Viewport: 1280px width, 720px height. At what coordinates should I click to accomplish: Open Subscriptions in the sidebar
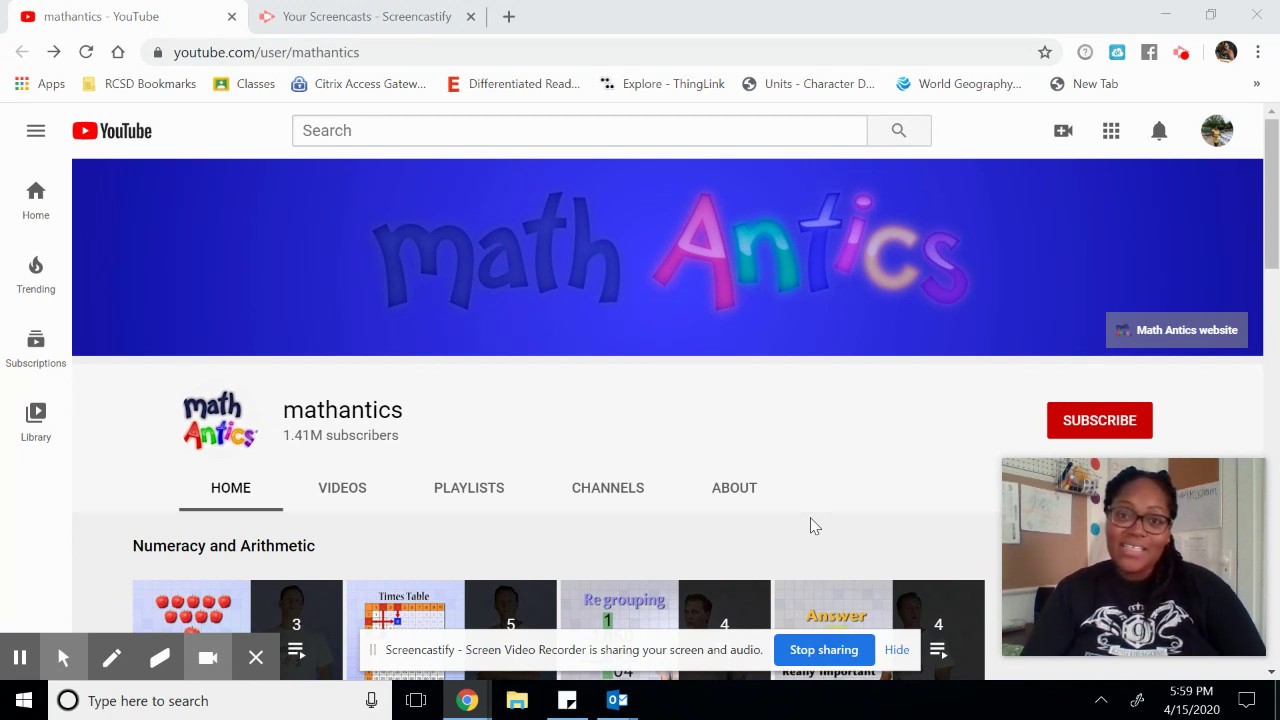(x=36, y=348)
